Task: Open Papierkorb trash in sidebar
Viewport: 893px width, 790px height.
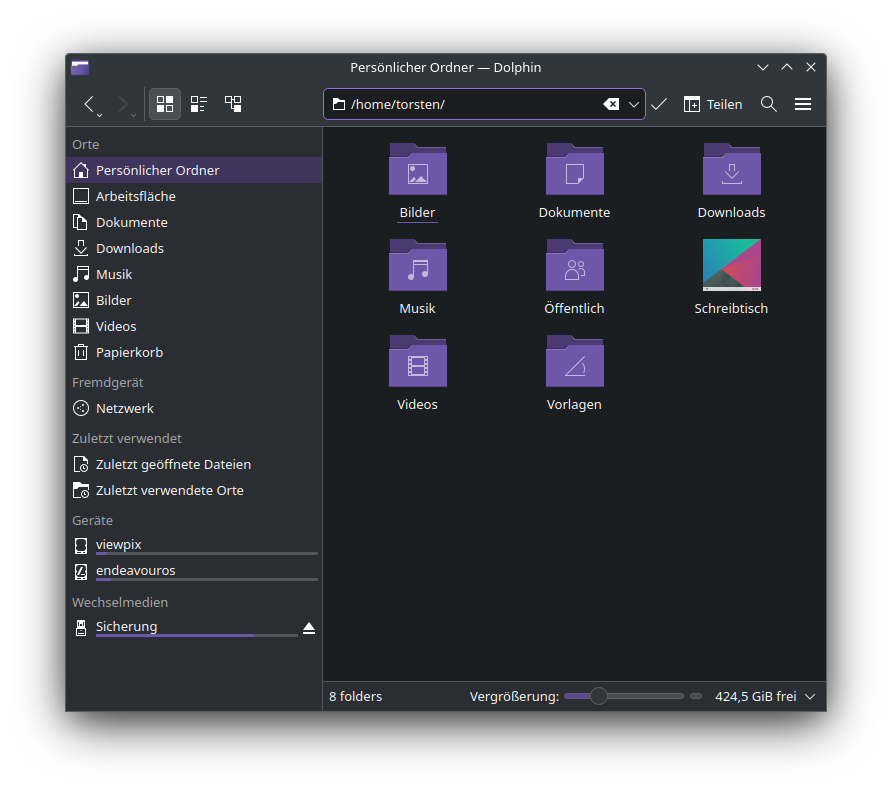Action: coord(194,353)
